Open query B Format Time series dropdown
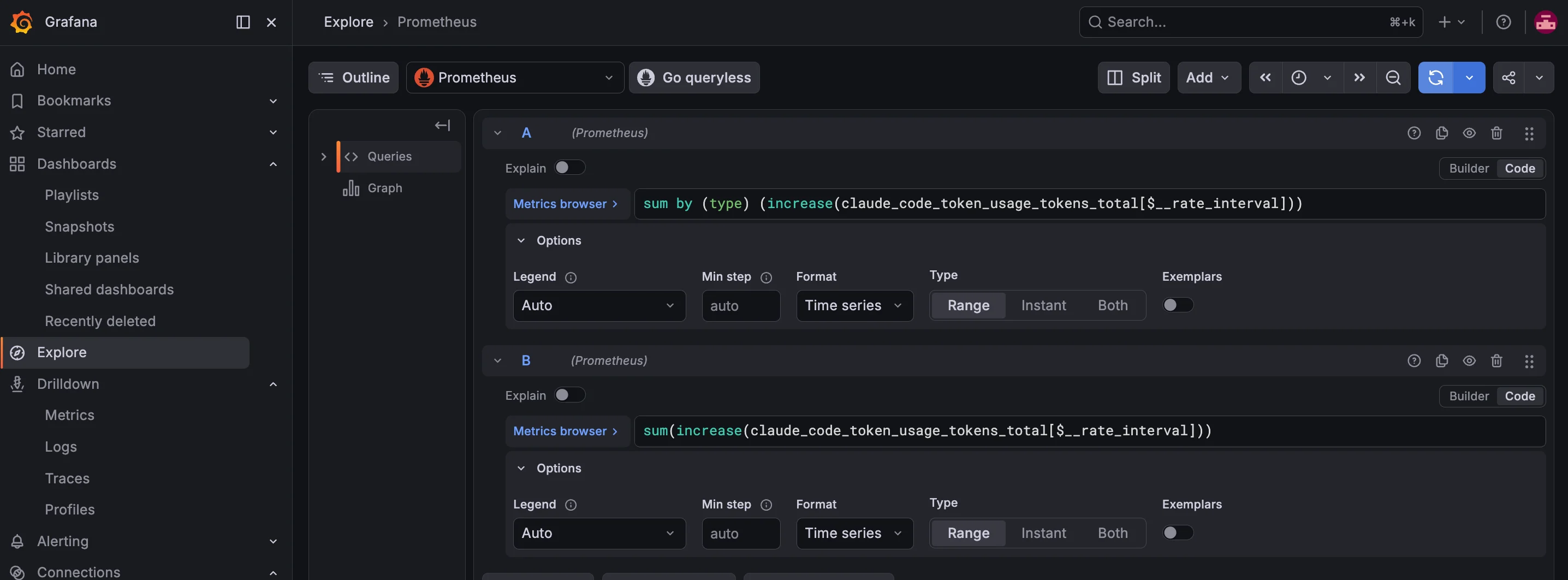This screenshot has width=1568, height=580. click(854, 532)
